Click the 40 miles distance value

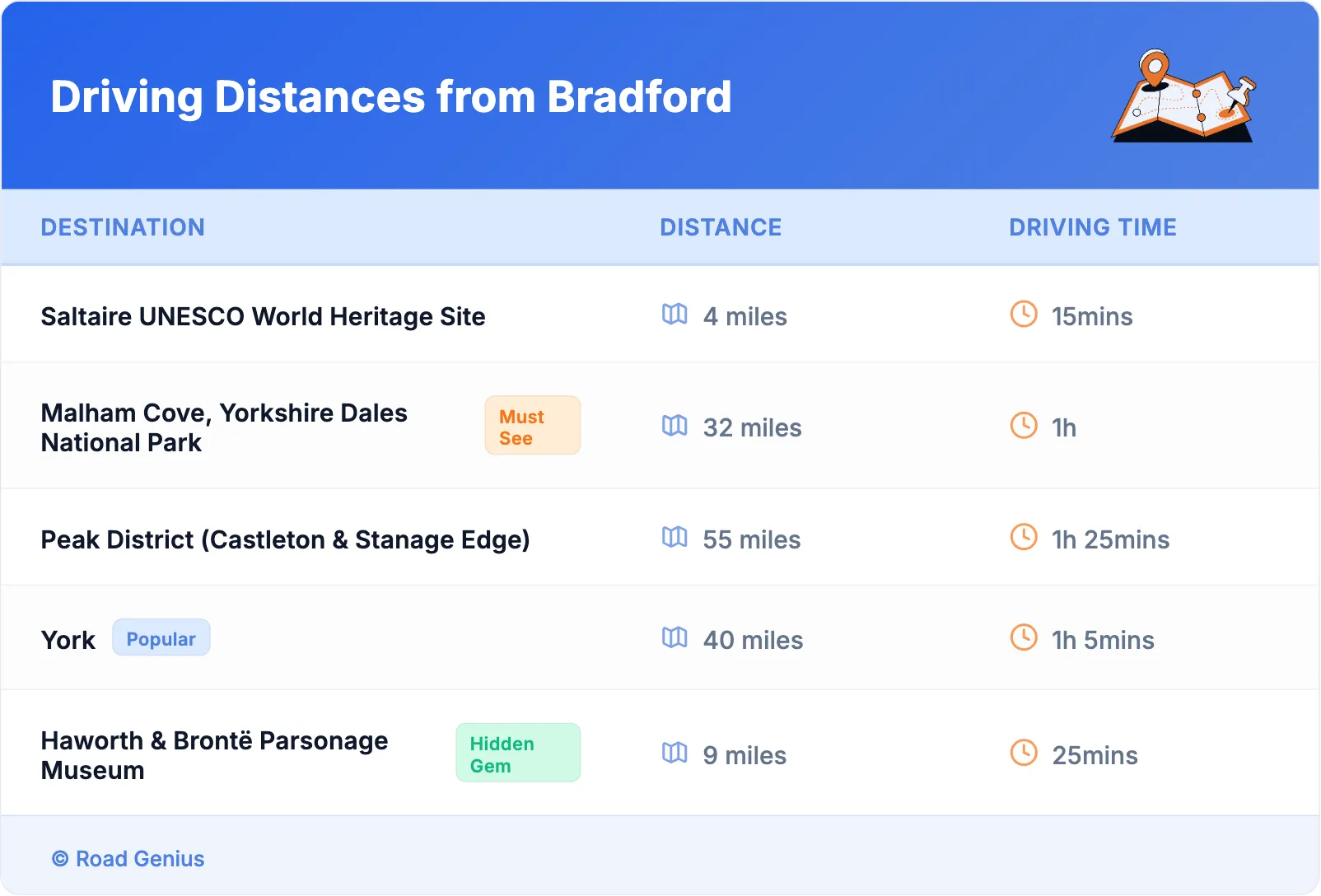(x=754, y=641)
